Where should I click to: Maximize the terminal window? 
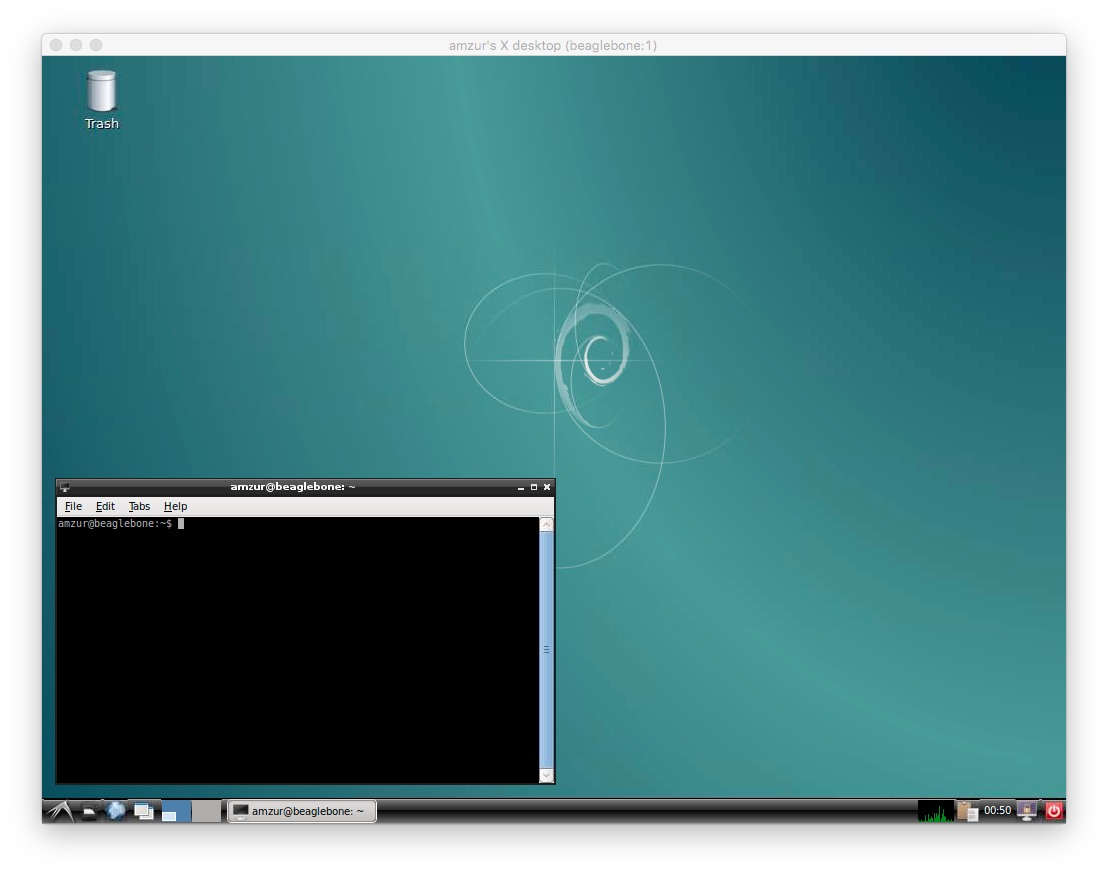click(534, 487)
